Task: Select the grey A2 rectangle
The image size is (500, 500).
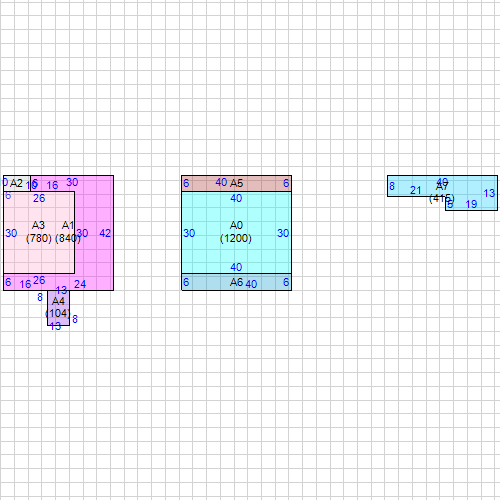Action: tap(17, 183)
